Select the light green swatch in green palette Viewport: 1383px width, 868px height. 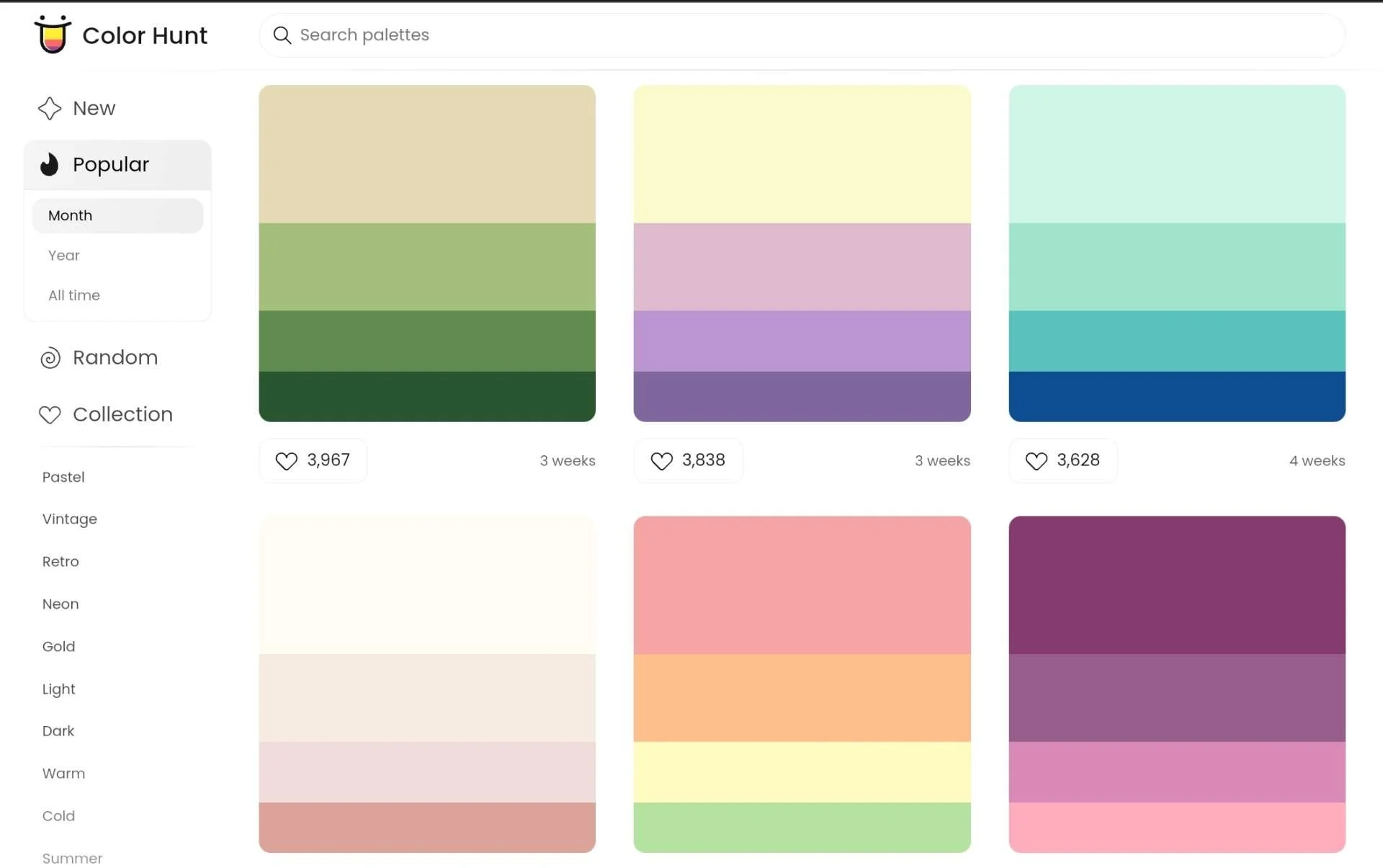(427, 267)
